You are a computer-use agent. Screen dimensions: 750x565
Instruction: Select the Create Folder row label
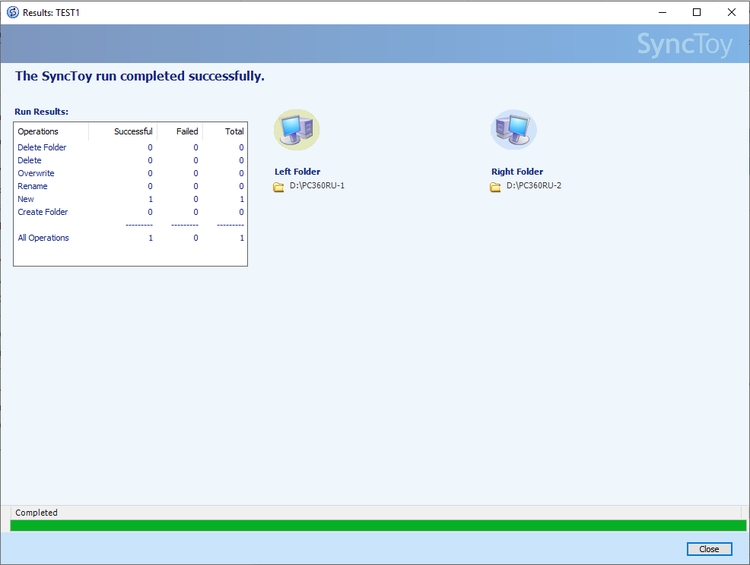pos(43,212)
